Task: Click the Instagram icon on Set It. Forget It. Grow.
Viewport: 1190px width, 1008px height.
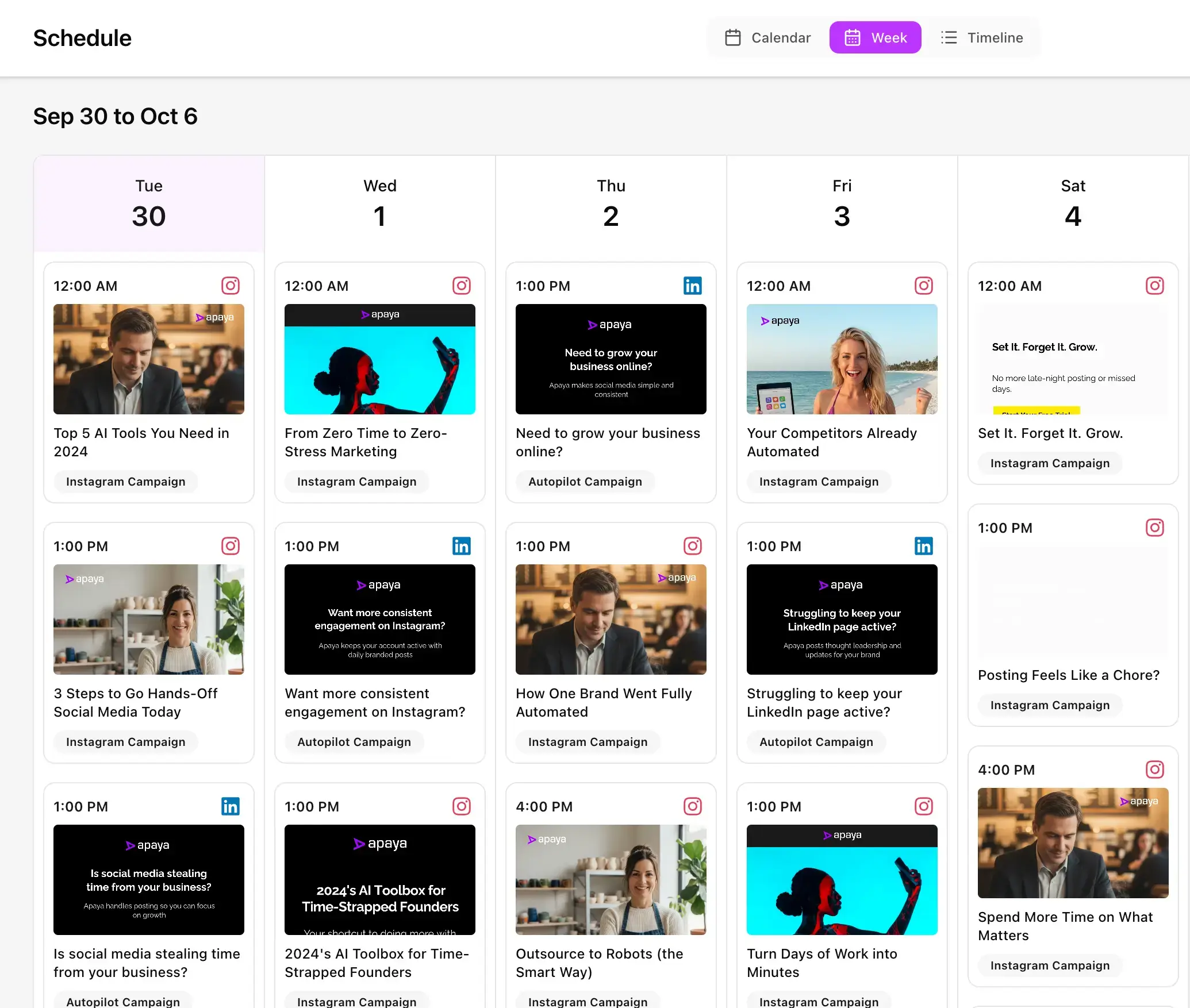Action: (x=1154, y=286)
